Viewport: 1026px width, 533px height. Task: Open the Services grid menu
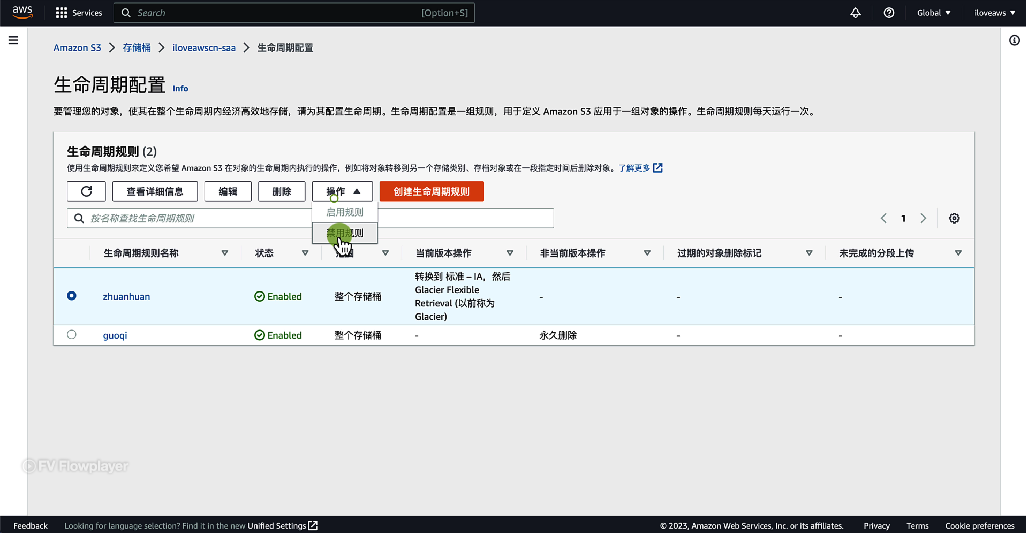(79, 13)
